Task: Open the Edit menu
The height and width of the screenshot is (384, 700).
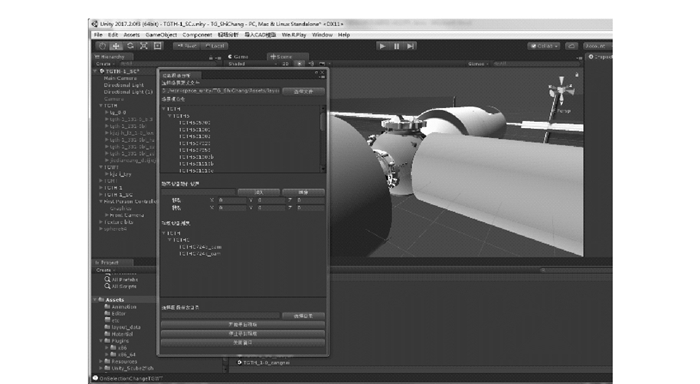Action: coord(113,35)
